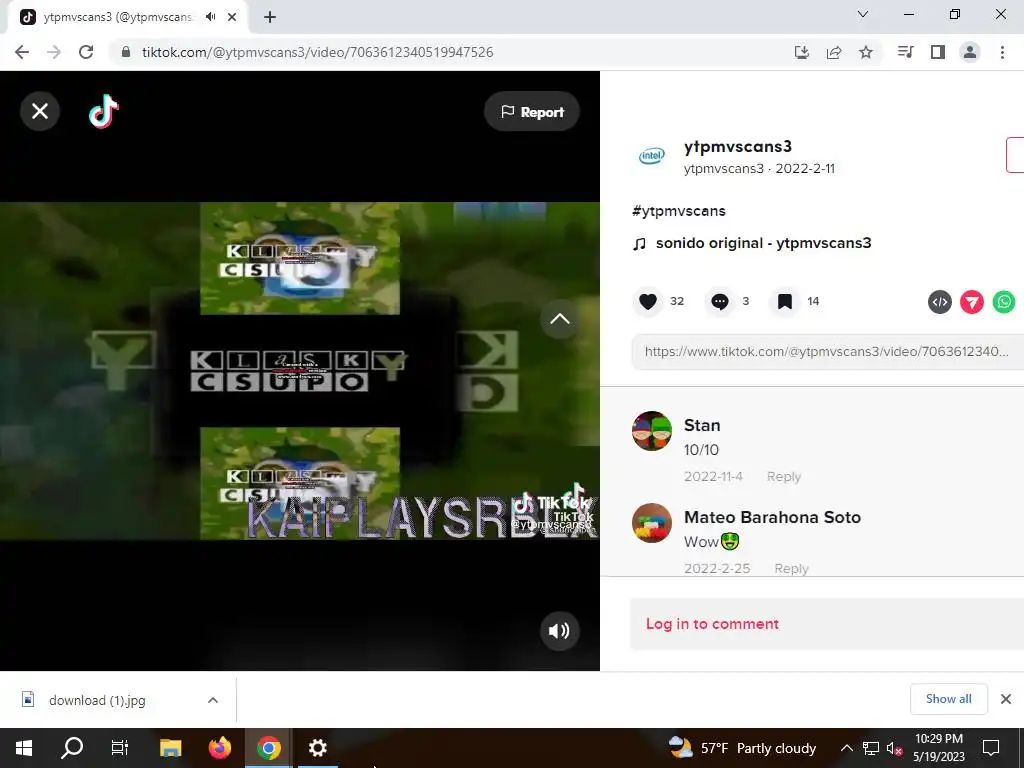The height and width of the screenshot is (768, 1024).
Task: Click the video URL field
Action: (x=827, y=351)
